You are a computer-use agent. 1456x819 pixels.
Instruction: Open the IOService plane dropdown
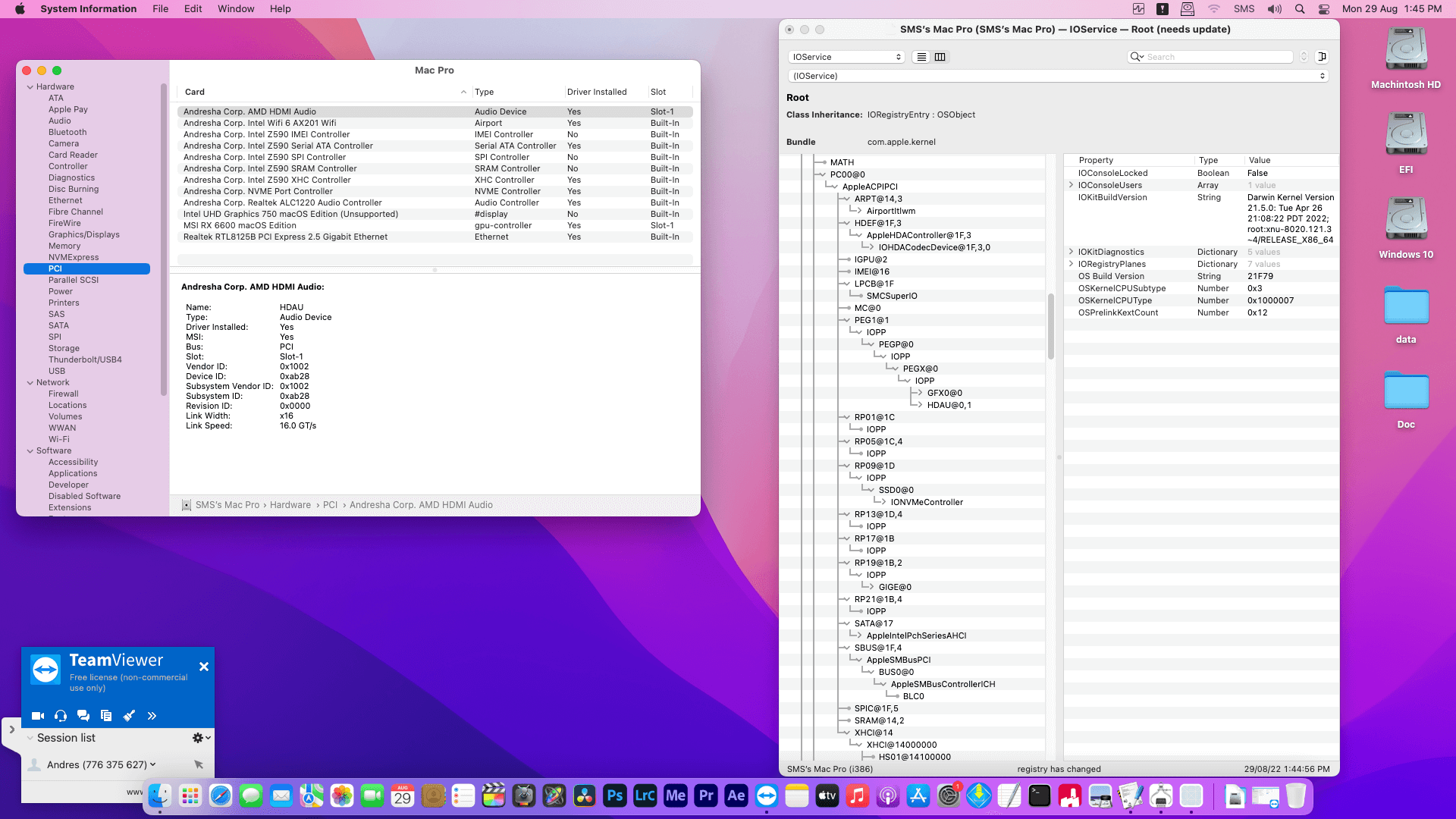click(x=846, y=57)
